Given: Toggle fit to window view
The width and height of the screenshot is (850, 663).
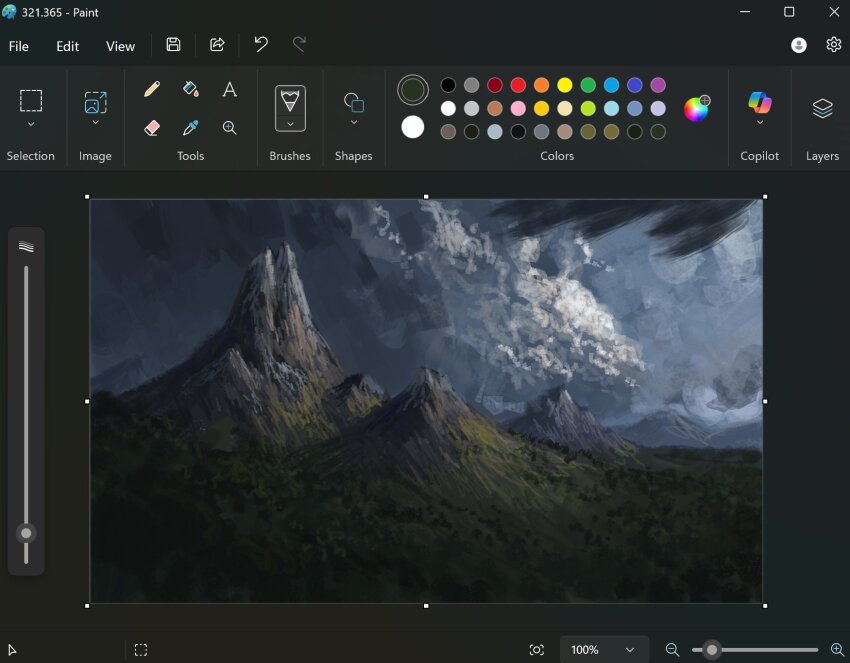Looking at the screenshot, I should (x=537, y=650).
